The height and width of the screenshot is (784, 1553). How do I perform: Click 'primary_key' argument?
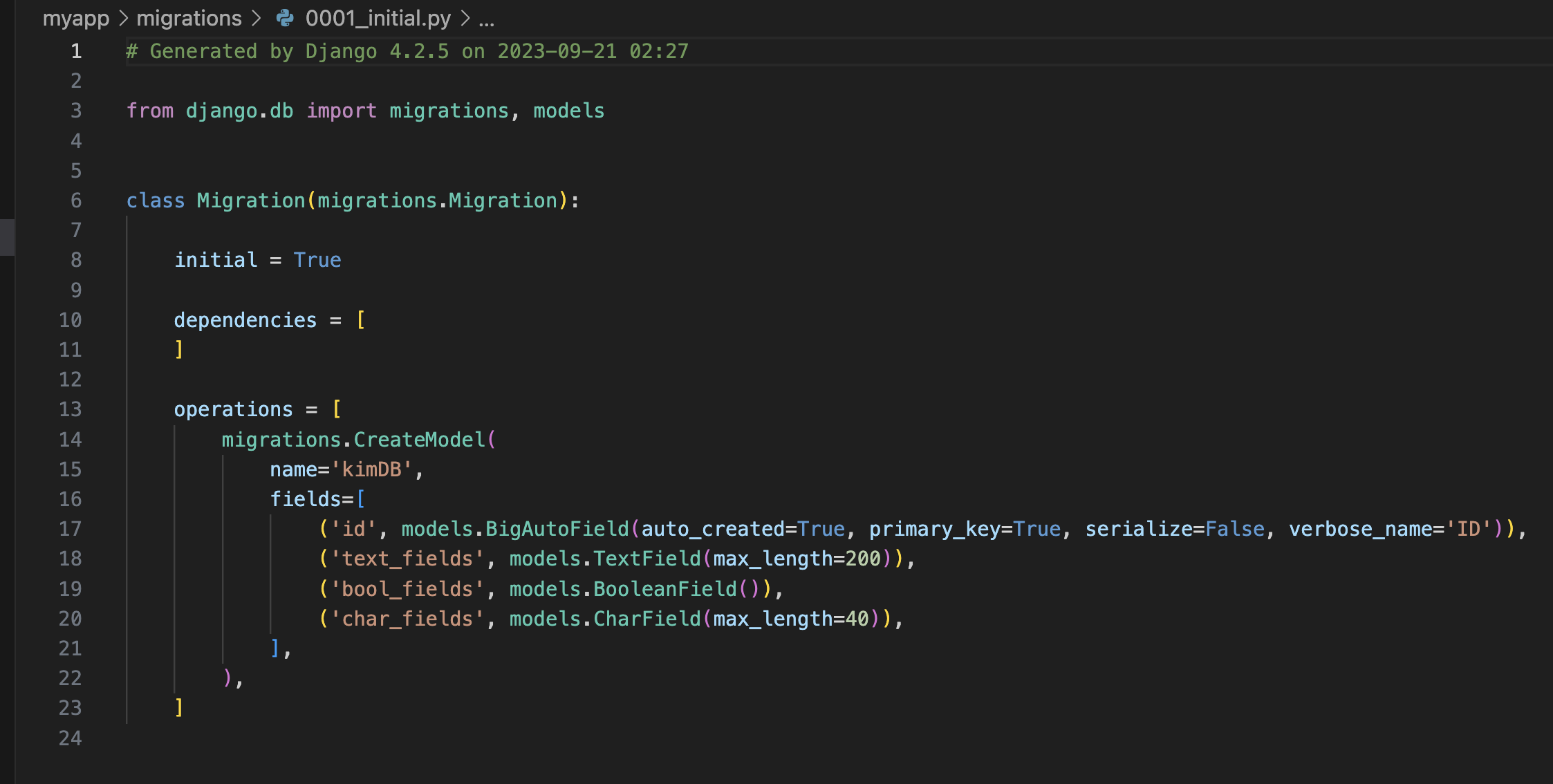pyautogui.click(x=935, y=529)
